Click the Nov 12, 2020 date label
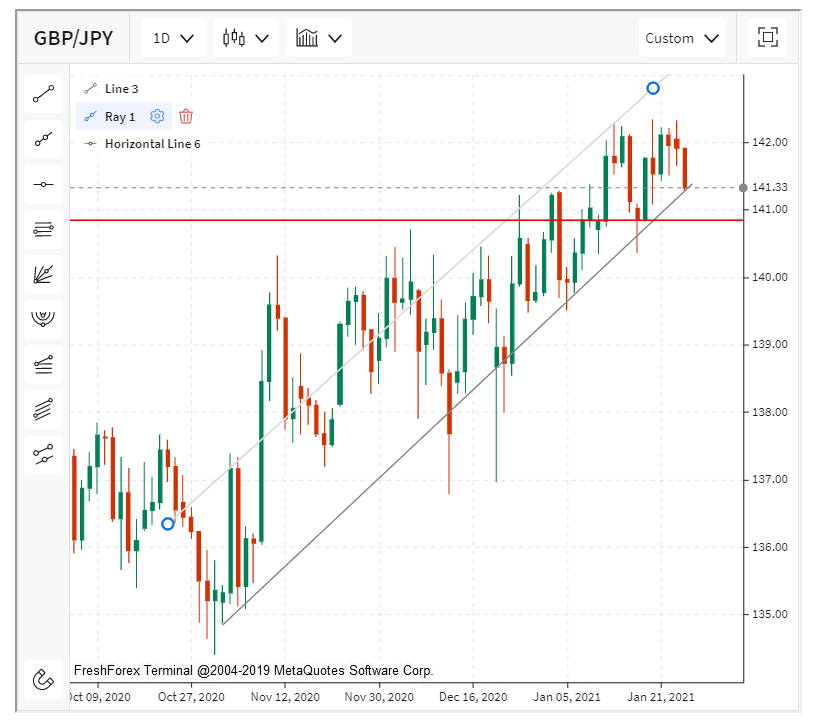Viewport: 816px width, 722px height. tap(285, 697)
